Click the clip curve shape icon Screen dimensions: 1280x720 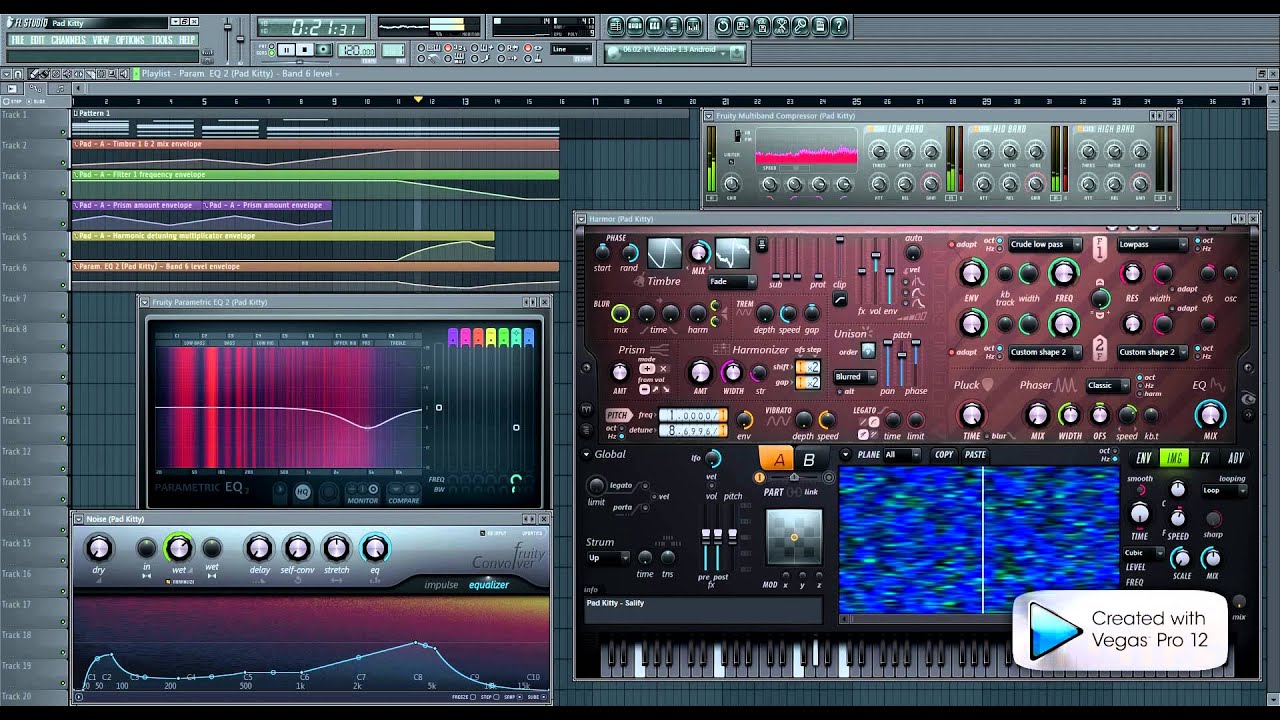pyautogui.click(x=840, y=300)
